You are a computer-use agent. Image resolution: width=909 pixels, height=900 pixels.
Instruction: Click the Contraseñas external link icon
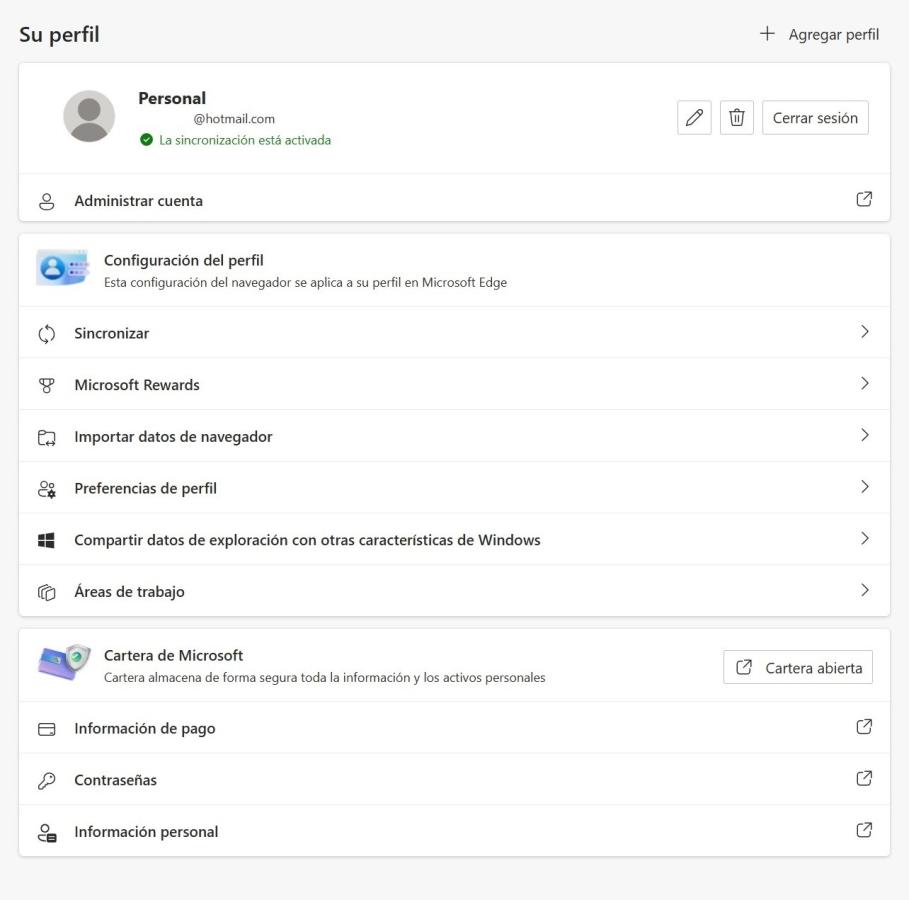point(864,779)
